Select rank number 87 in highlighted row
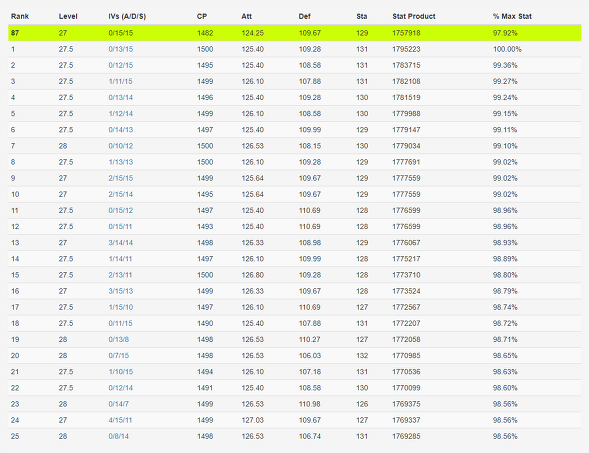589x453 pixels. coord(15,33)
